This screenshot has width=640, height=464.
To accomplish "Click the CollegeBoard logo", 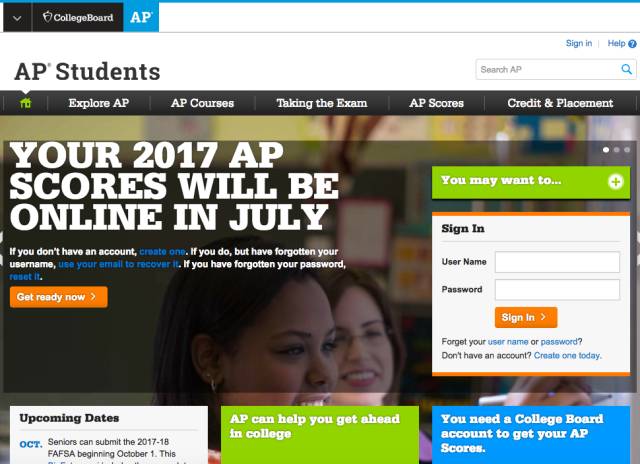I will [x=78, y=17].
